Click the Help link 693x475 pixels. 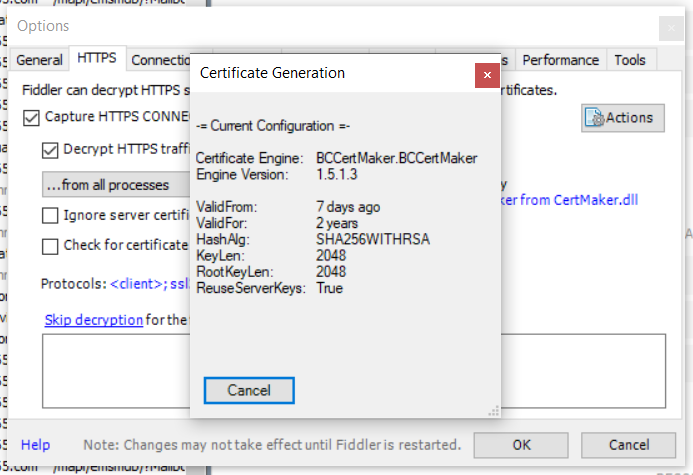coord(35,444)
